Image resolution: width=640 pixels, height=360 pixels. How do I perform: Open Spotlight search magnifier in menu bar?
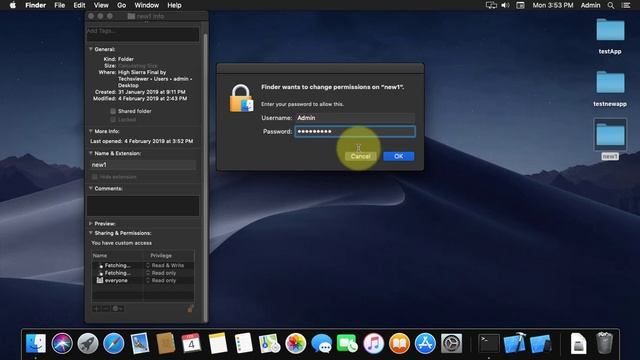611,5
